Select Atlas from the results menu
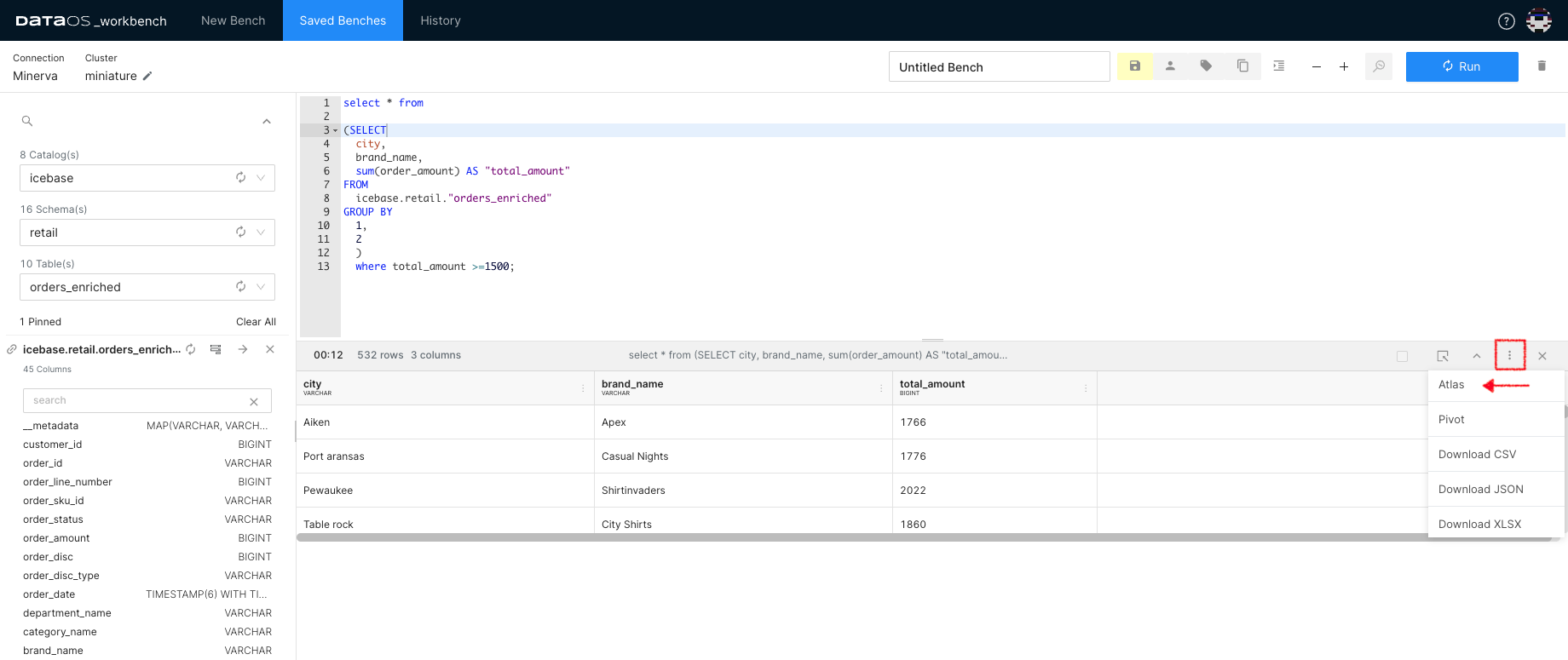The image size is (1568, 660). [x=1496, y=385]
